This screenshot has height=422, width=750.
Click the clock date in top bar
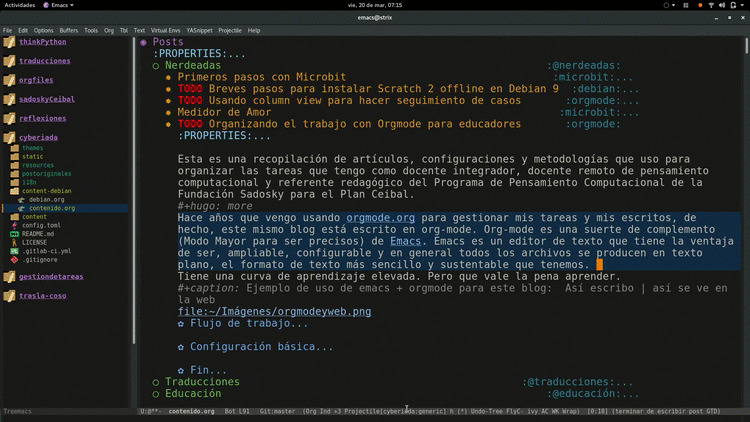[375, 5]
